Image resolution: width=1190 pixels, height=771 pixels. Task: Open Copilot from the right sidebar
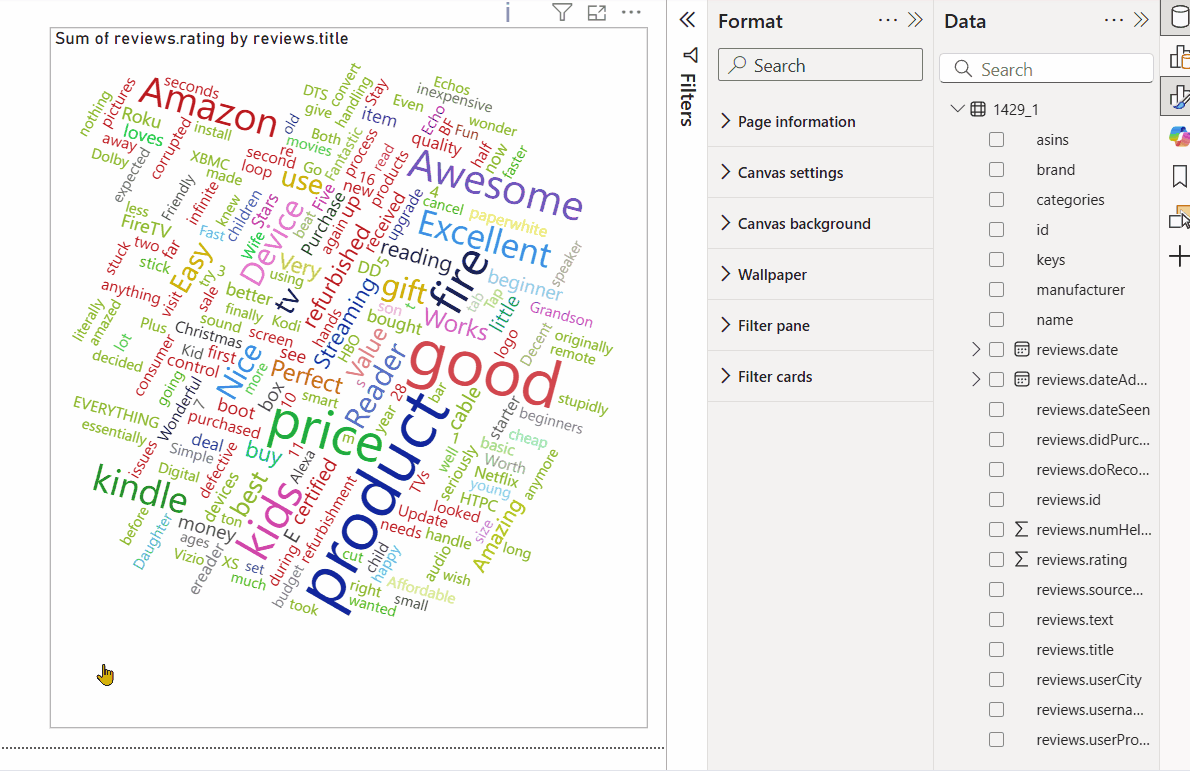point(1178,135)
